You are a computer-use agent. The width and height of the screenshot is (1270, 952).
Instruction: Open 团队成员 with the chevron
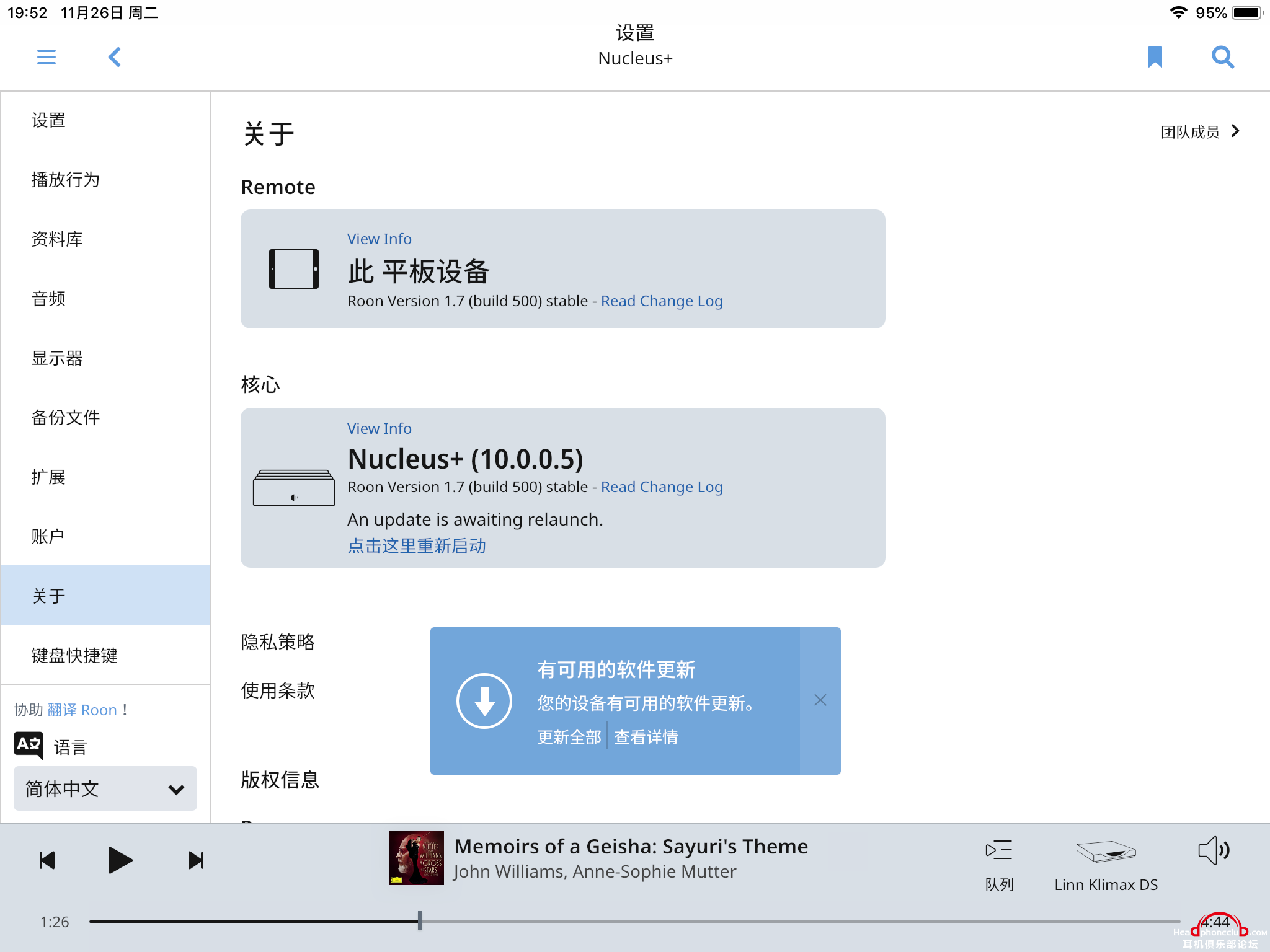[x=1235, y=131]
